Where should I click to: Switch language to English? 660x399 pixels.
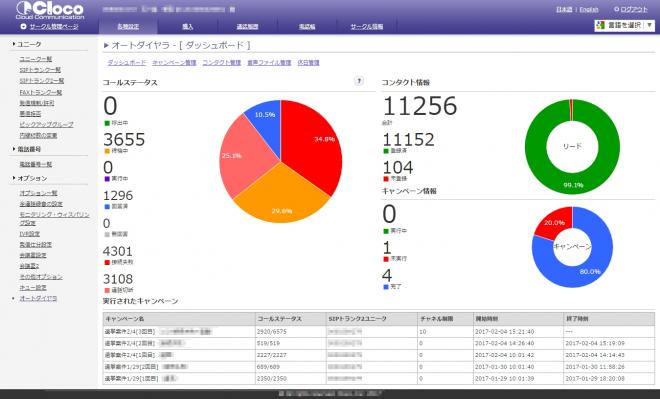click(x=589, y=9)
